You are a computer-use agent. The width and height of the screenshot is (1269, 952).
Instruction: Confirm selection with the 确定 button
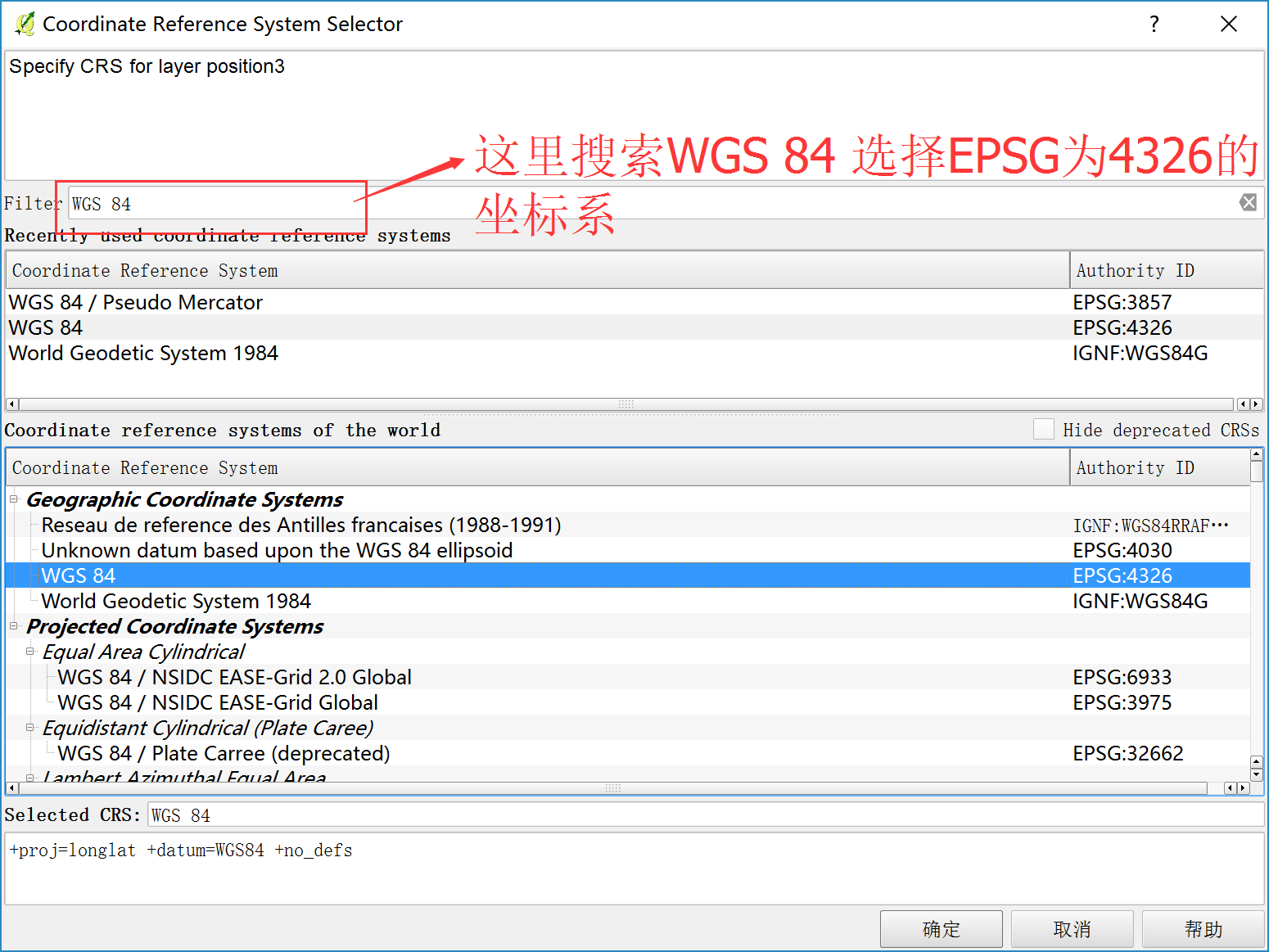pos(941,929)
